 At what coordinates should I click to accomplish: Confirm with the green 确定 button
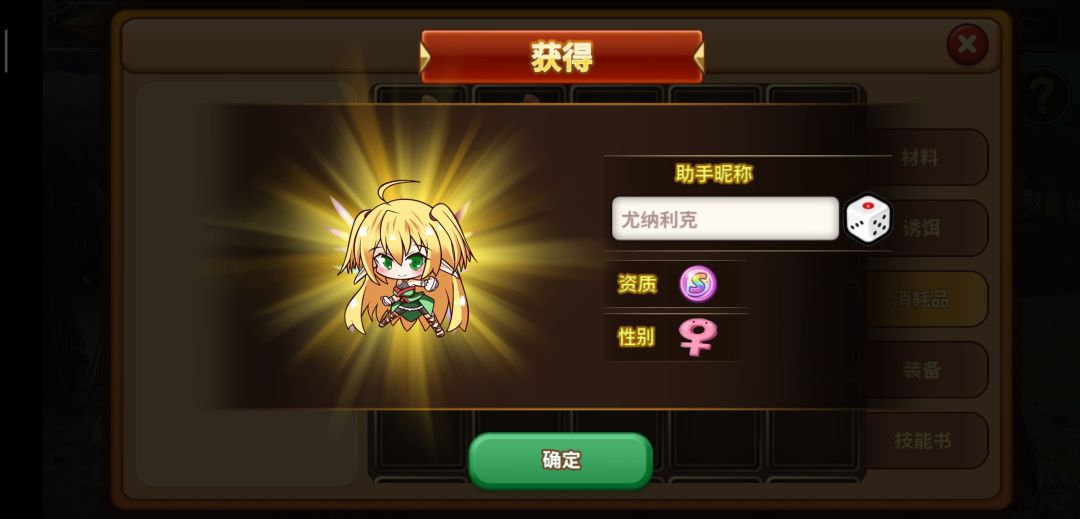560,460
